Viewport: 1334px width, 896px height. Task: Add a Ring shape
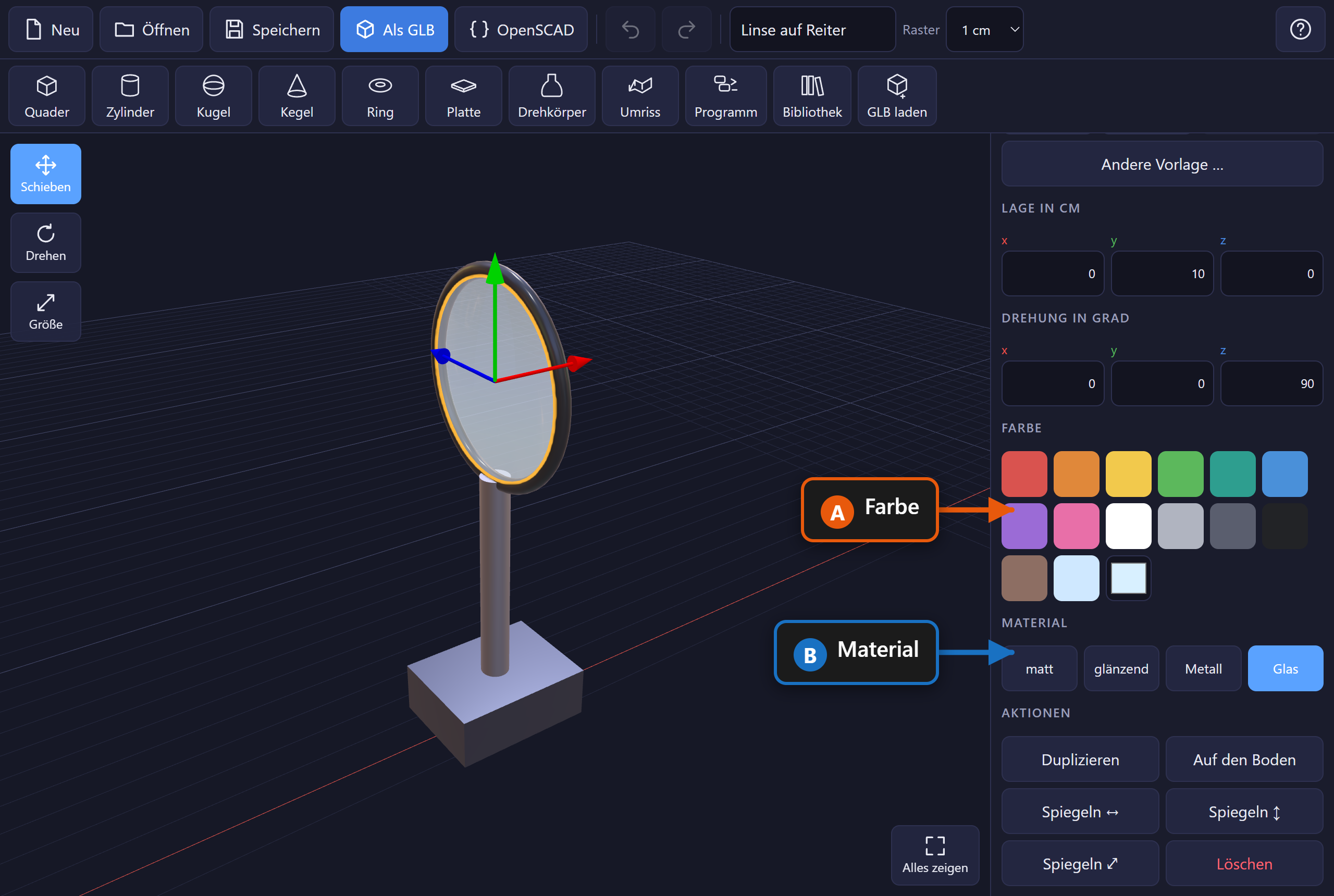click(380, 96)
